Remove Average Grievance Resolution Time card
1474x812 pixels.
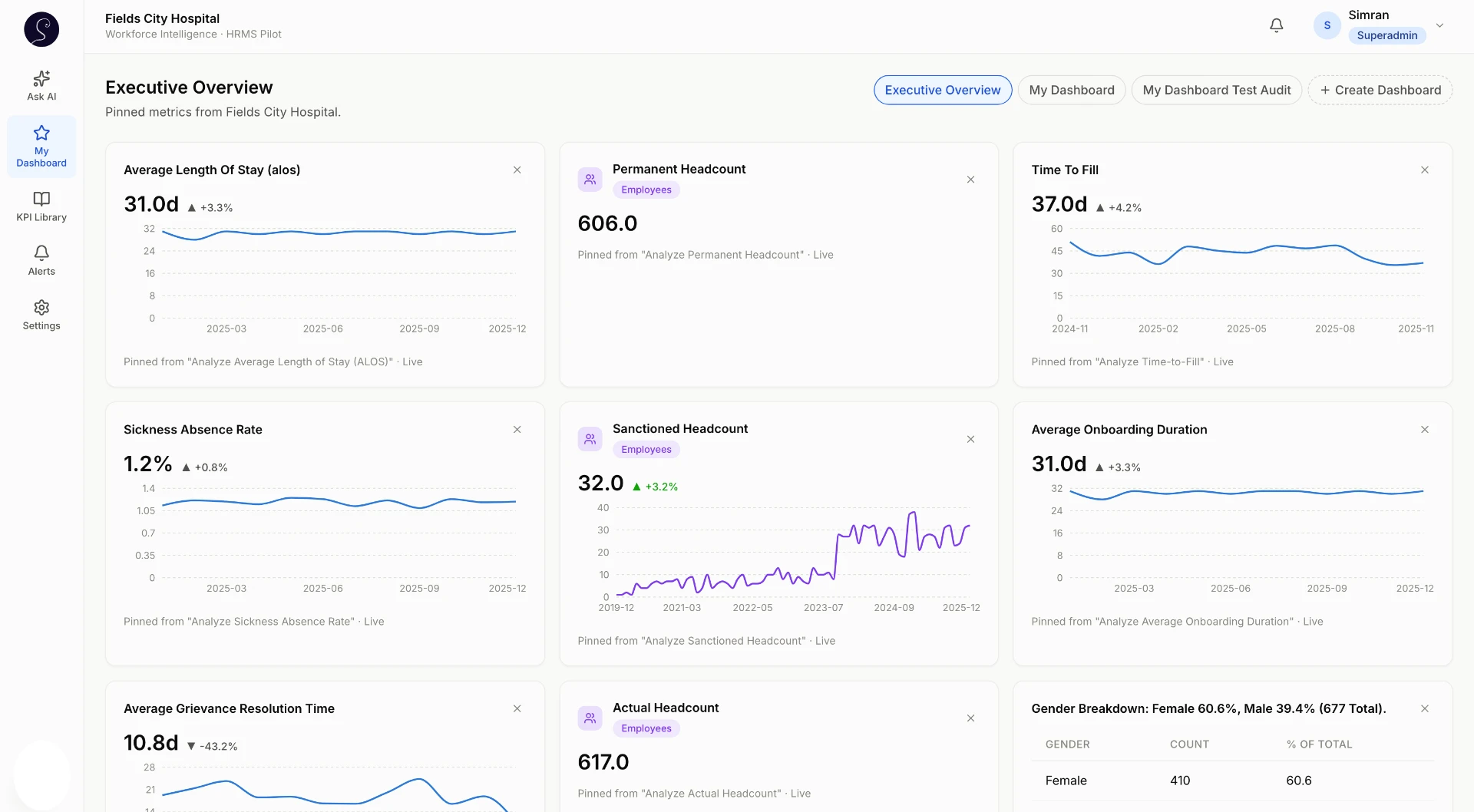(x=517, y=708)
